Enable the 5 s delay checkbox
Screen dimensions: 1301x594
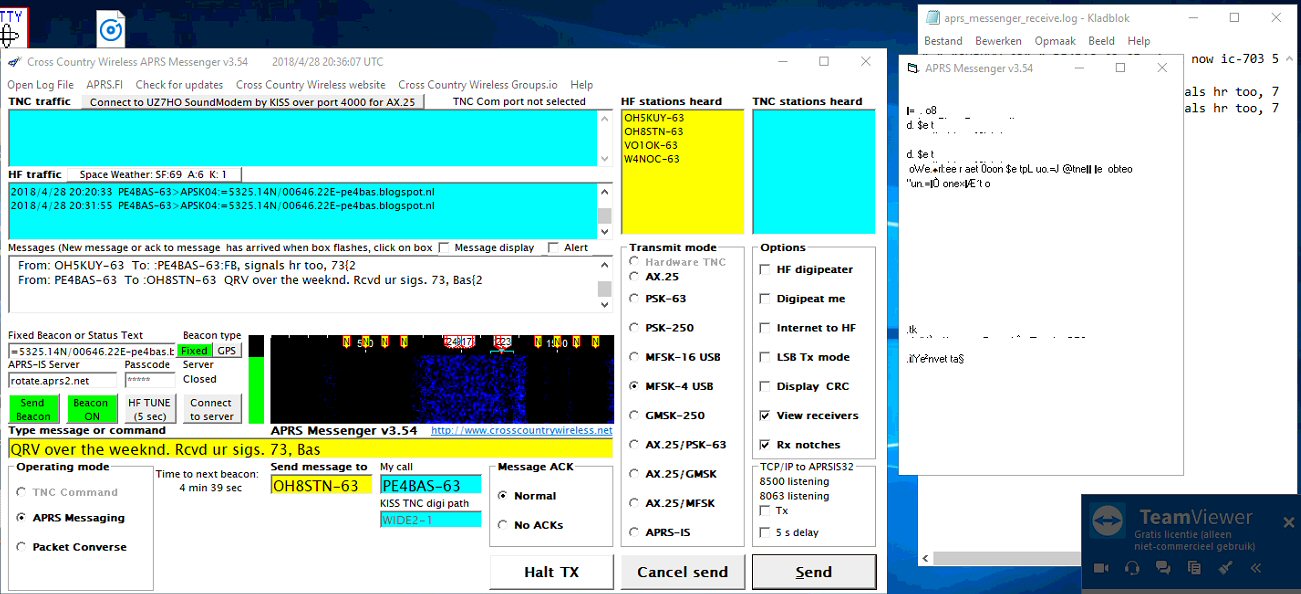click(x=766, y=532)
